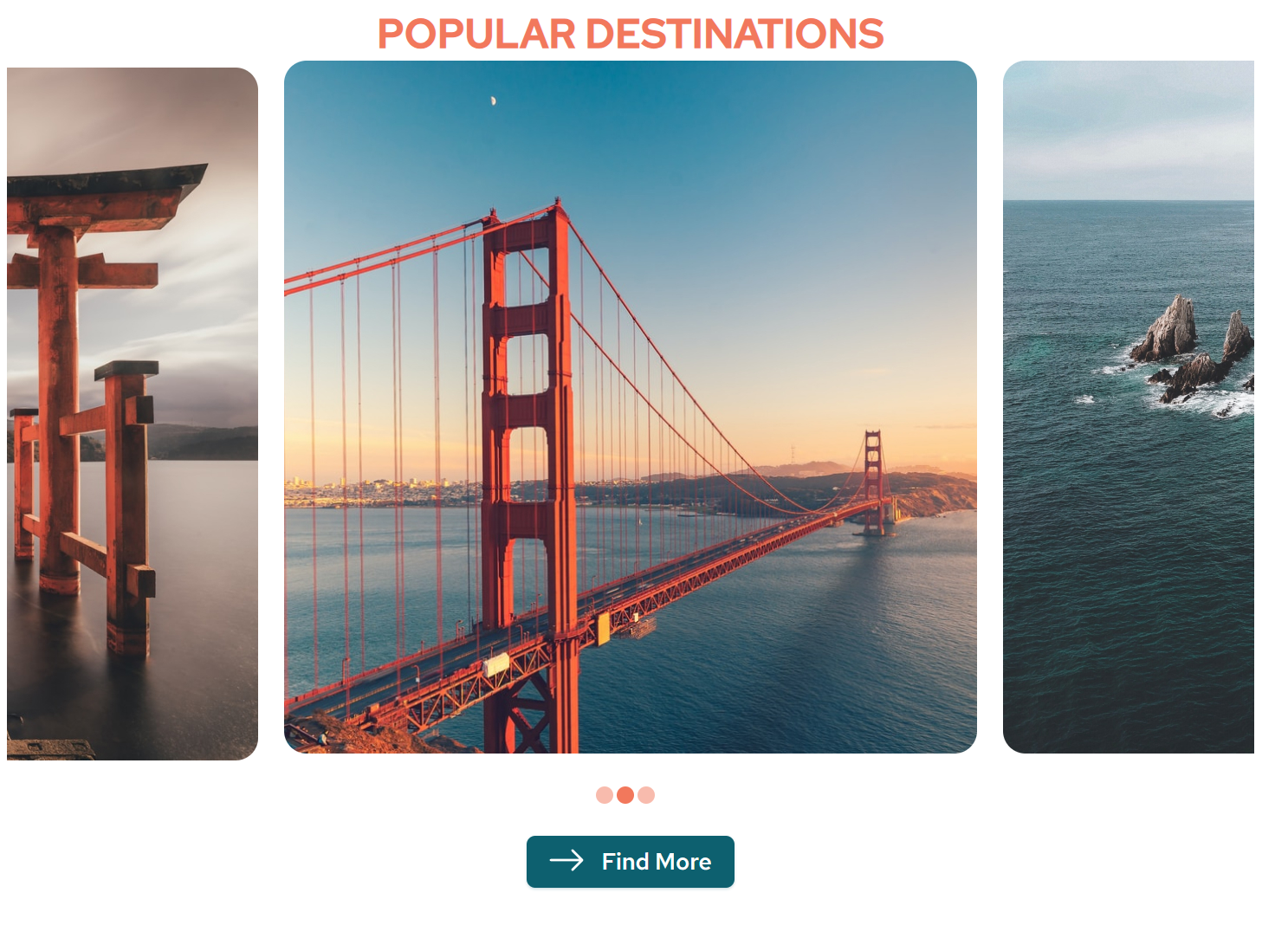Click the cloudy sky in ocean photo
1288x951 pixels.
coord(1129,130)
